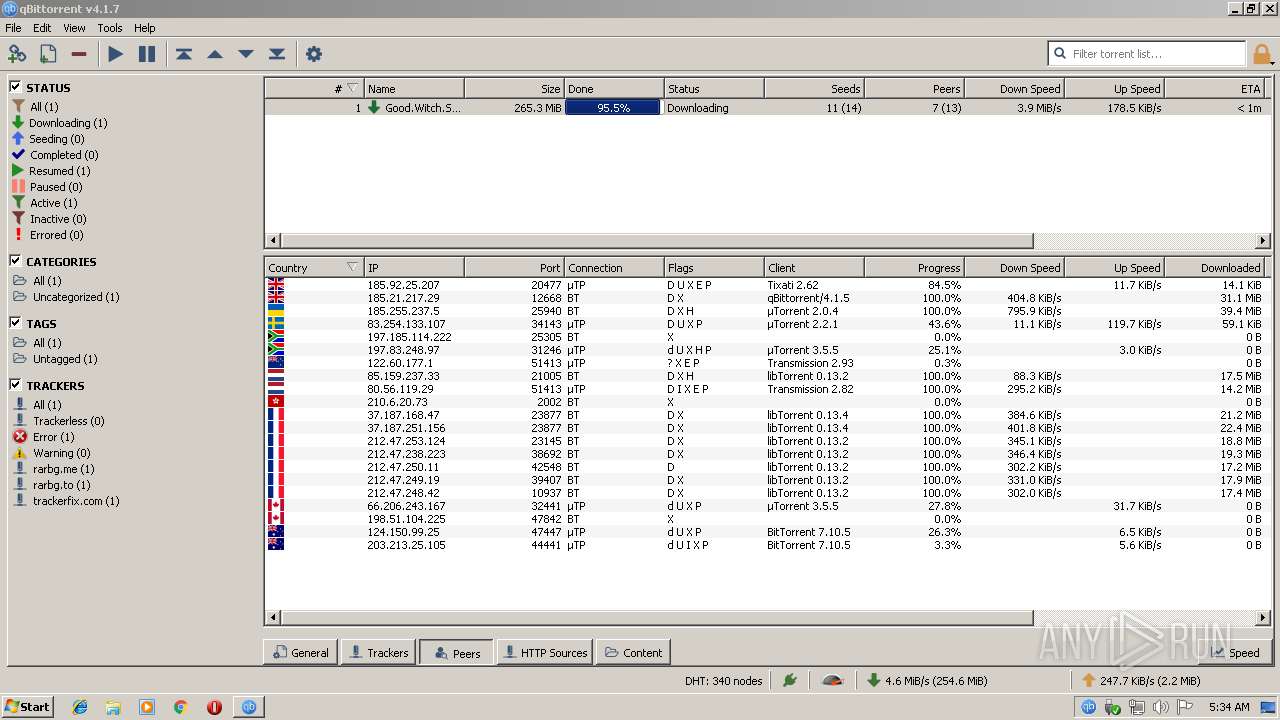Switch to the General tab
The image size is (1280, 720).
(x=300, y=652)
